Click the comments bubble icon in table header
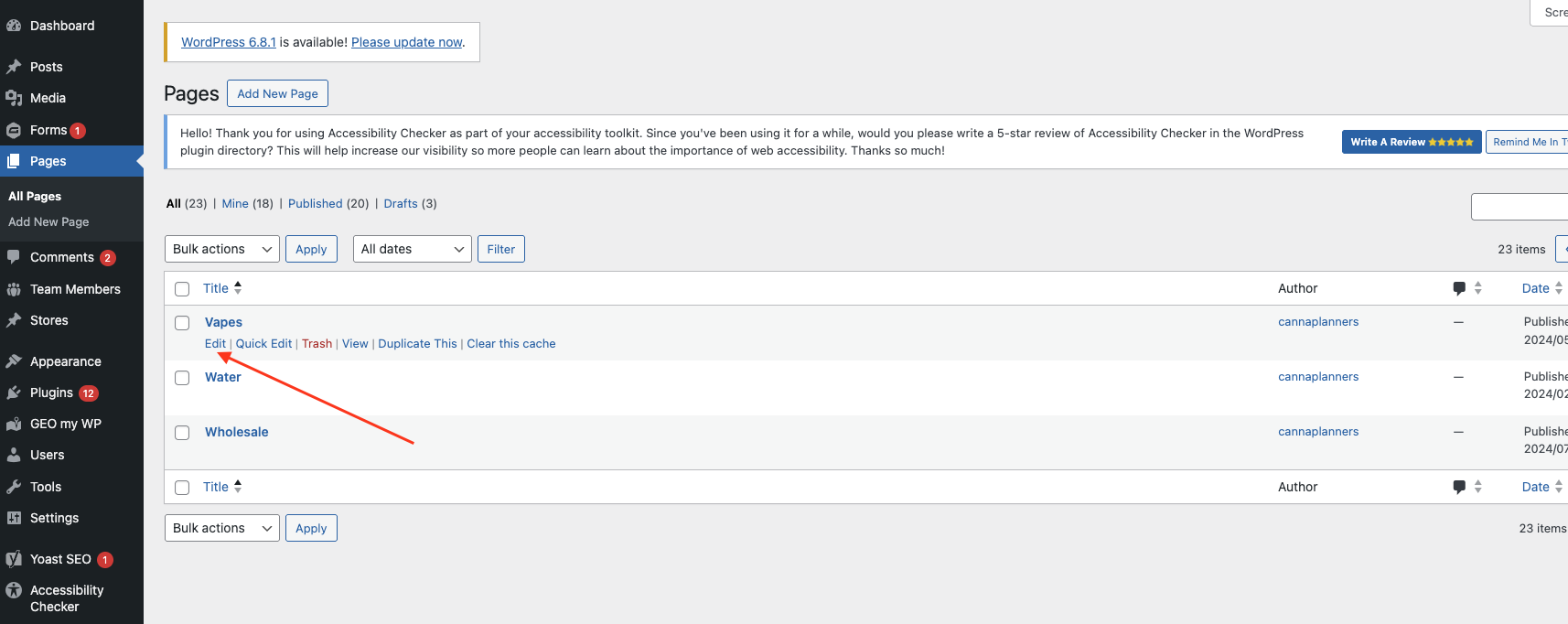Image resolution: width=1568 pixels, height=624 pixels. pyautogui.click(x=1459, y=289)
